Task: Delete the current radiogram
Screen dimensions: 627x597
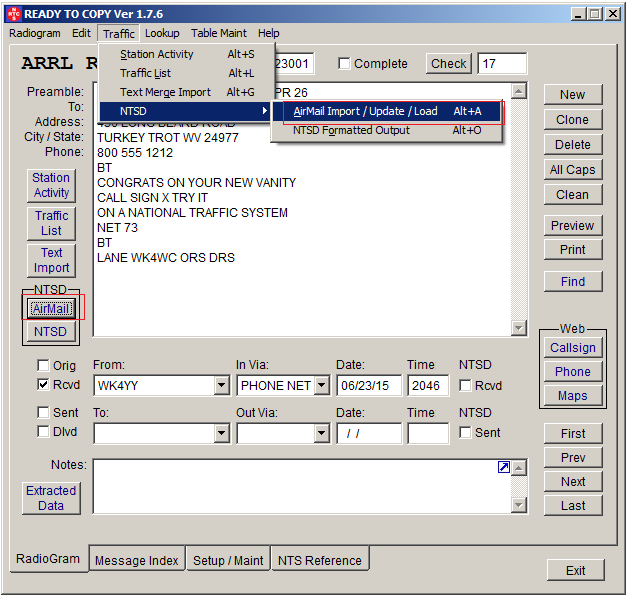Action: click(573, 144)
